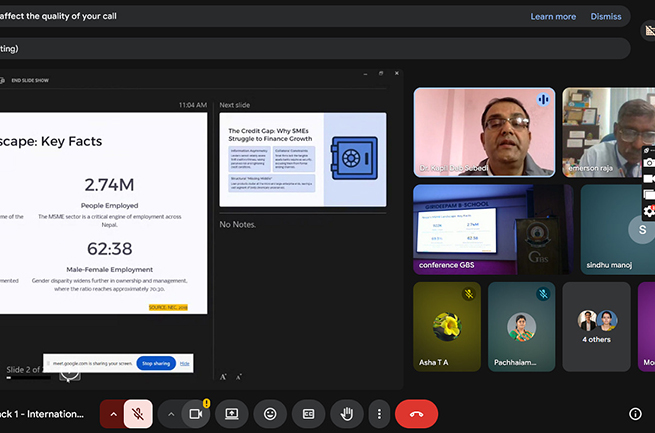Viewport: 655px width, 433px height.
Task: Raise your hand in the meeting
Action: click(347, 413)
